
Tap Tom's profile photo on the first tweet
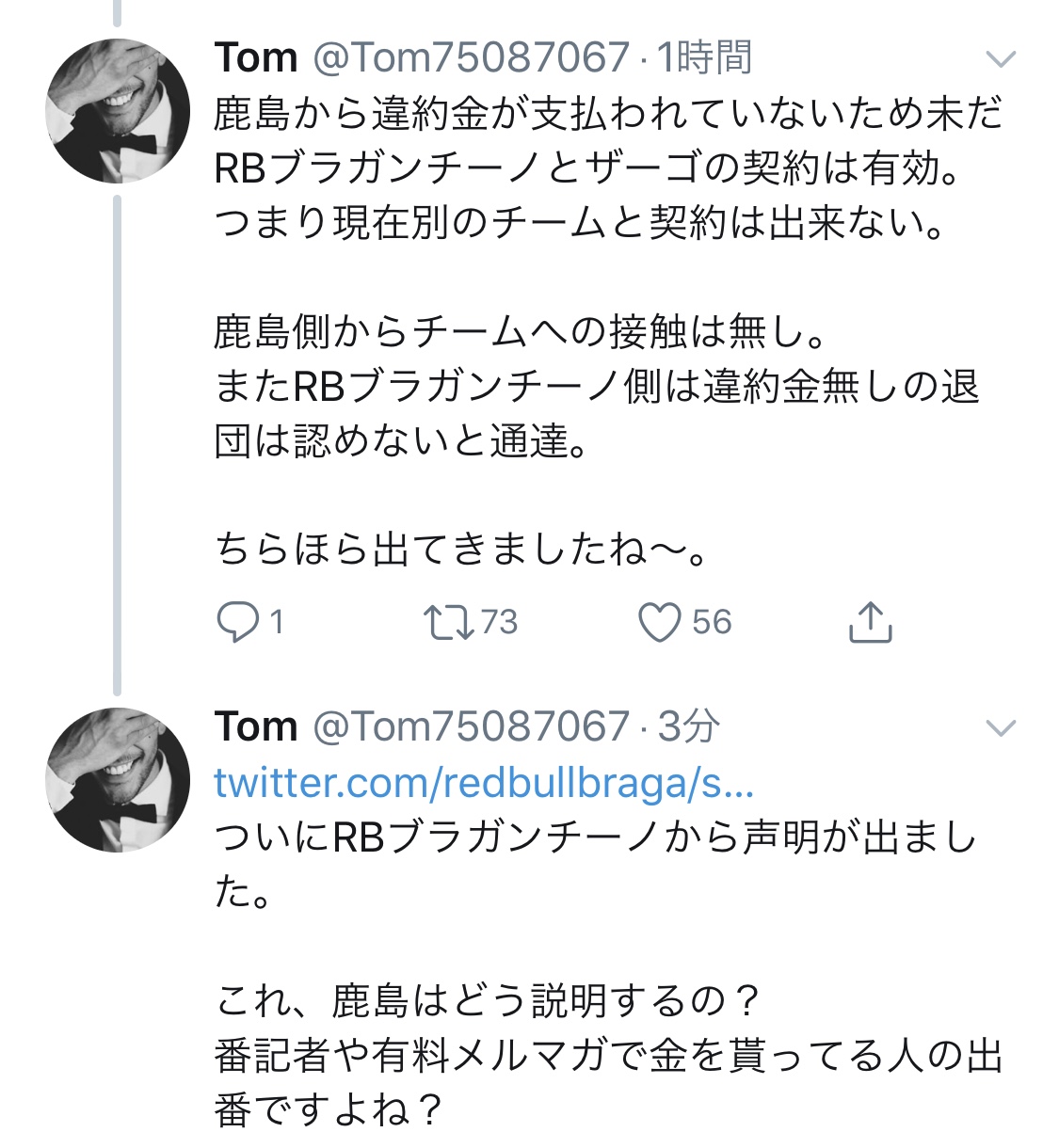[x=118, y=111]
